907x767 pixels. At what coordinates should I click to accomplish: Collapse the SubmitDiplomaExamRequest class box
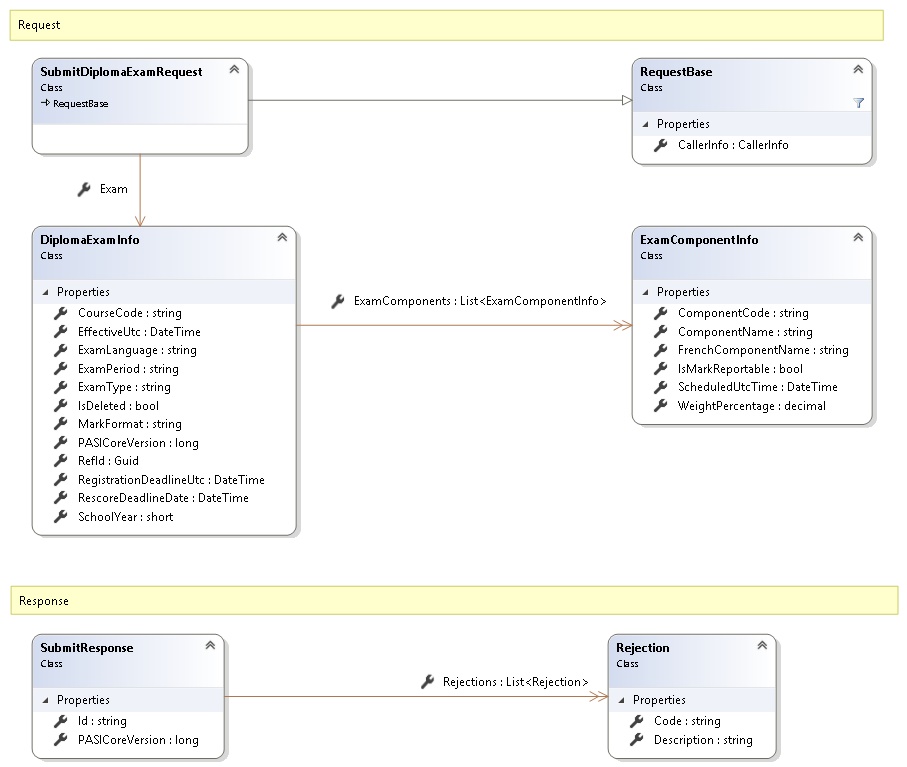tap(234, 70)
